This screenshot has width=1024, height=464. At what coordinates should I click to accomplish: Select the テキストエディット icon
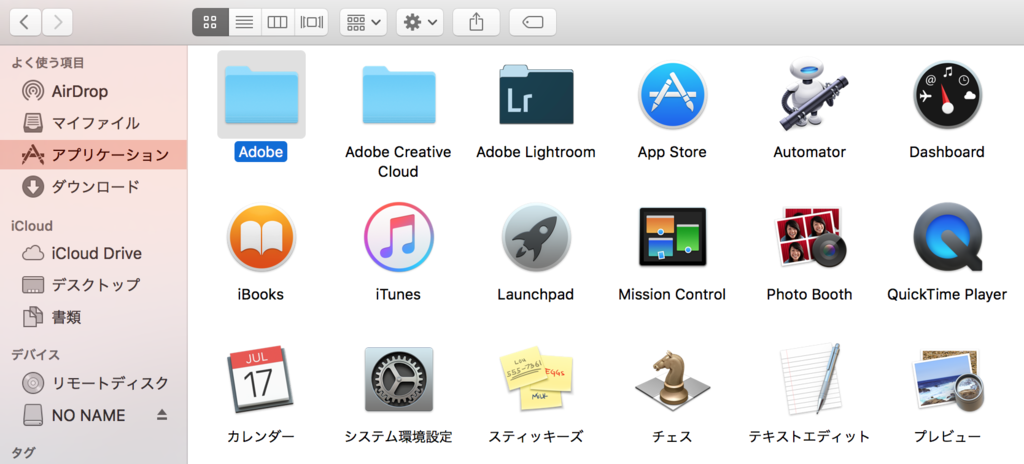[x=810, y=380]
